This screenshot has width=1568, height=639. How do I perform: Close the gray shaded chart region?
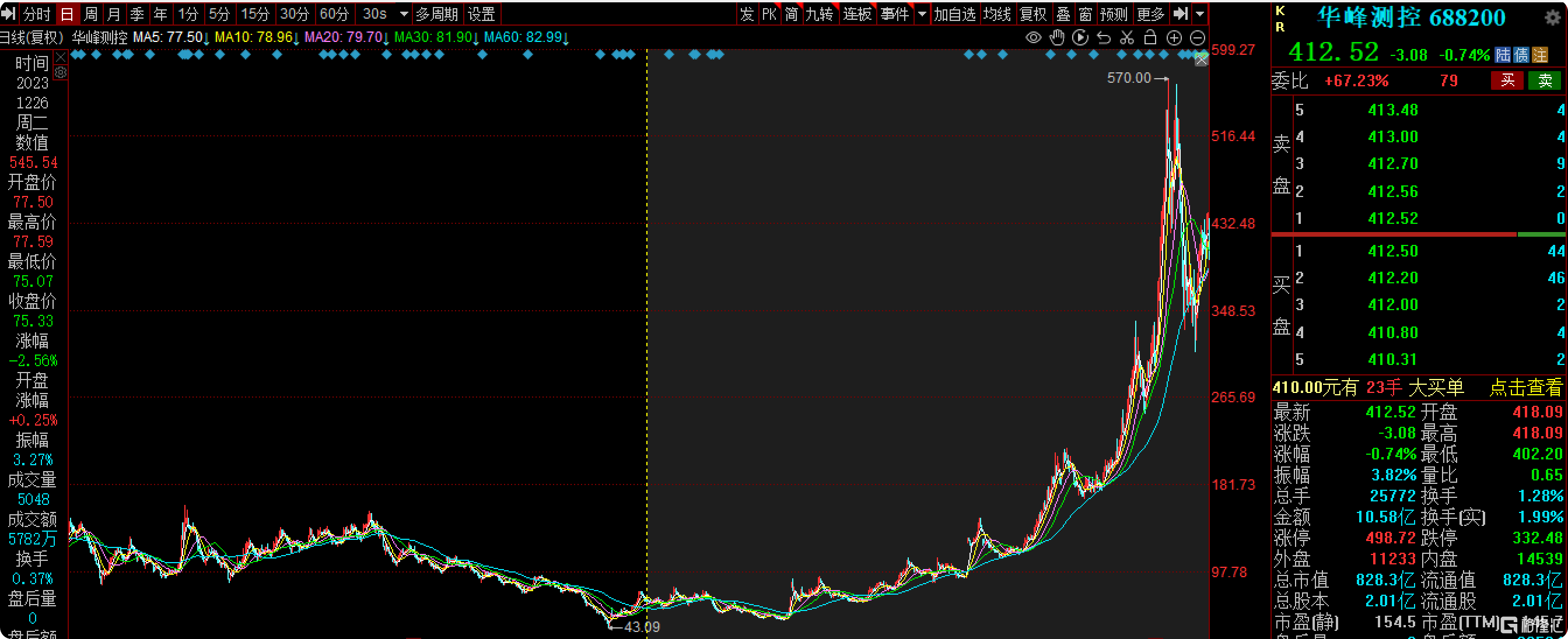tap(1200, 59)
